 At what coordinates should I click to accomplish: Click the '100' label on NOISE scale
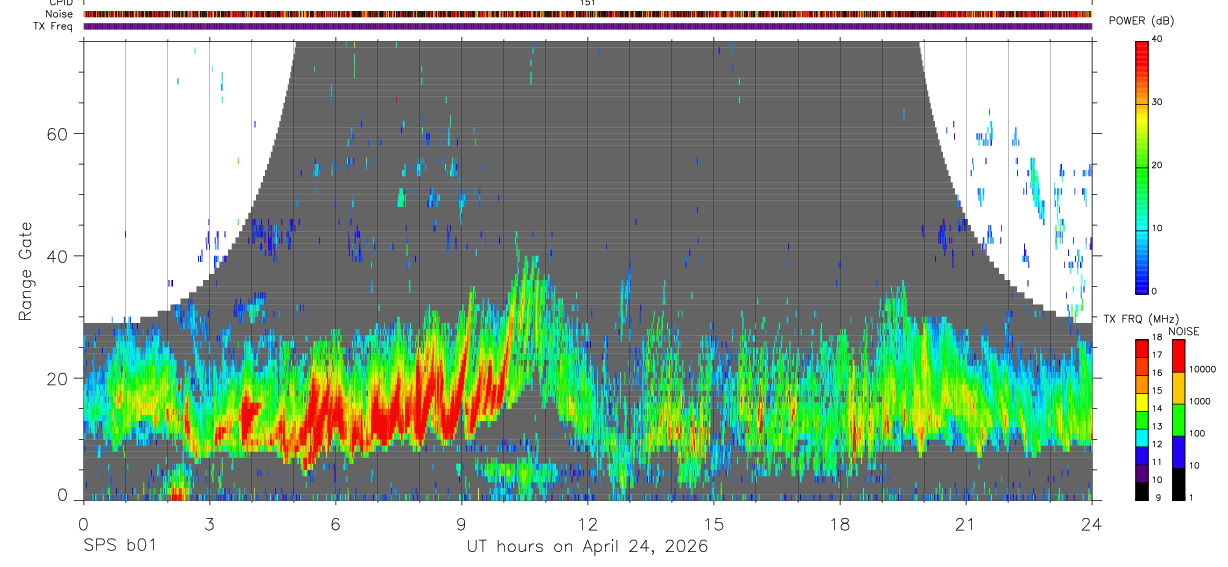pyautogui.click(x=1199, y=433)
